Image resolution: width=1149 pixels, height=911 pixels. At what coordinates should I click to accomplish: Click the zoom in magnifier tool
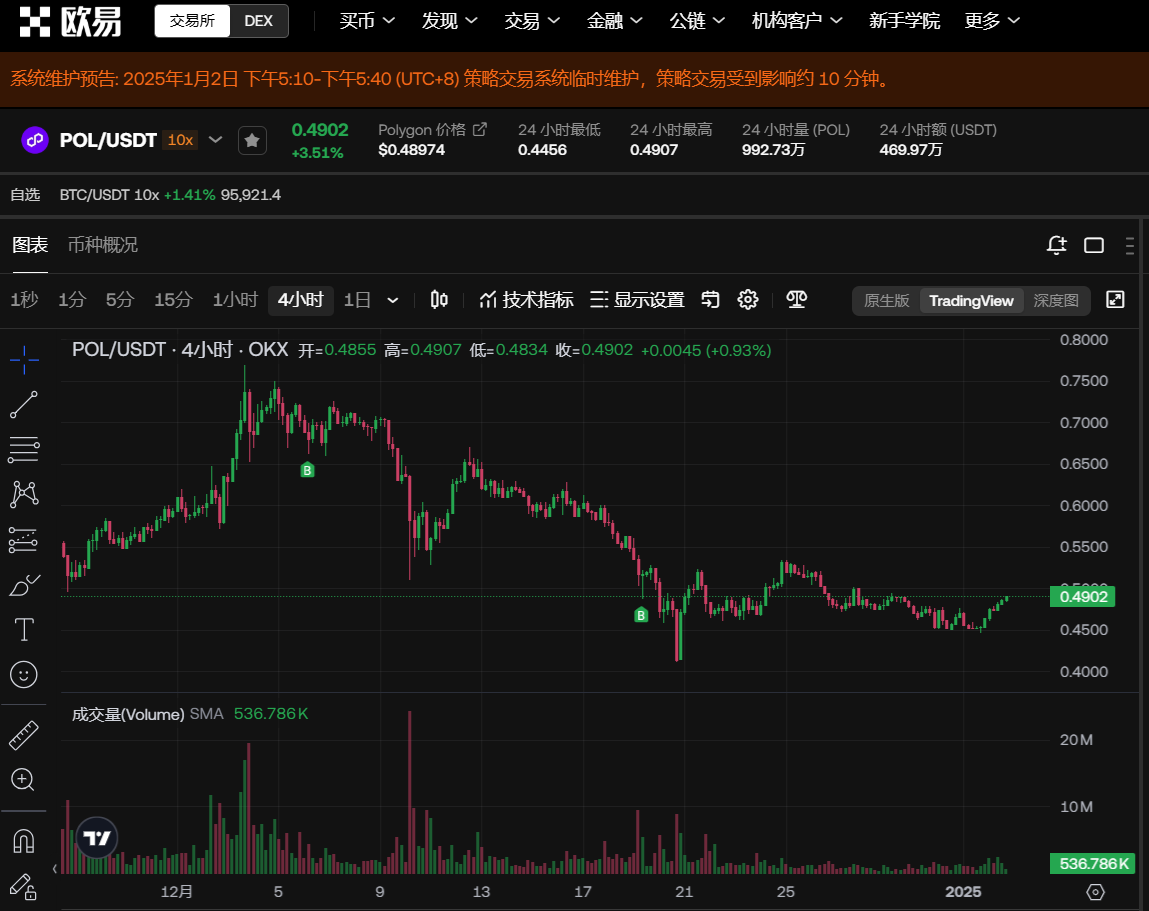(24, 779)
